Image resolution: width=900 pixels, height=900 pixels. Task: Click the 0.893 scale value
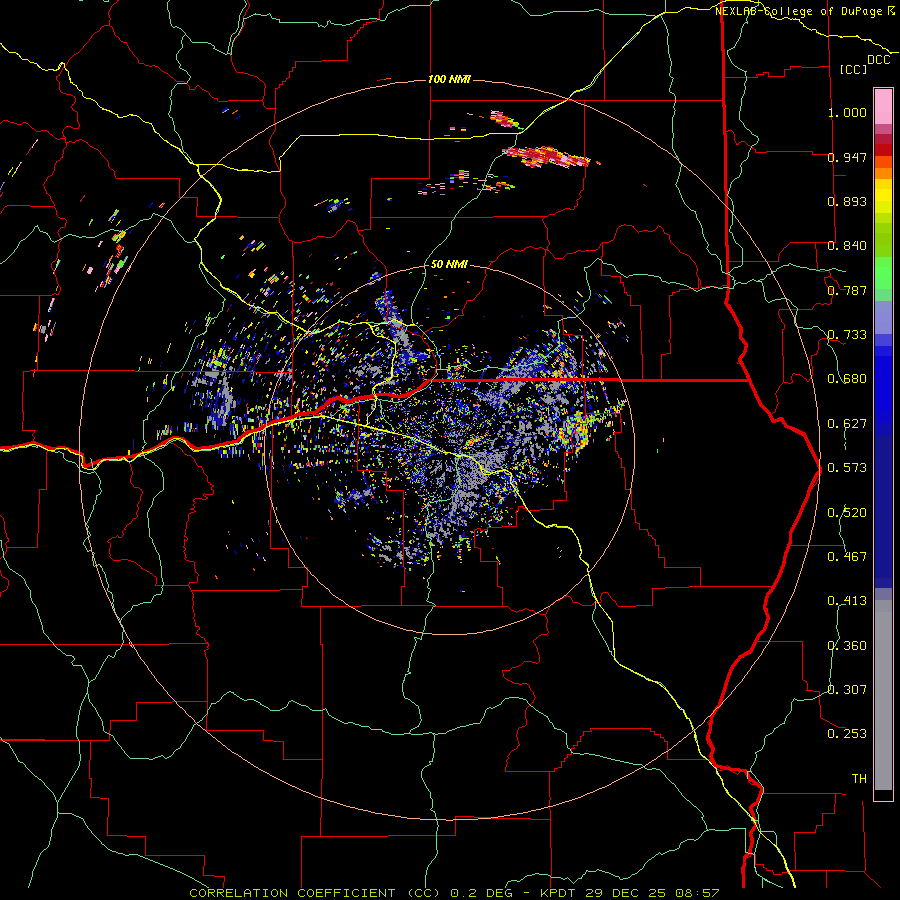[x=847, y=201]
